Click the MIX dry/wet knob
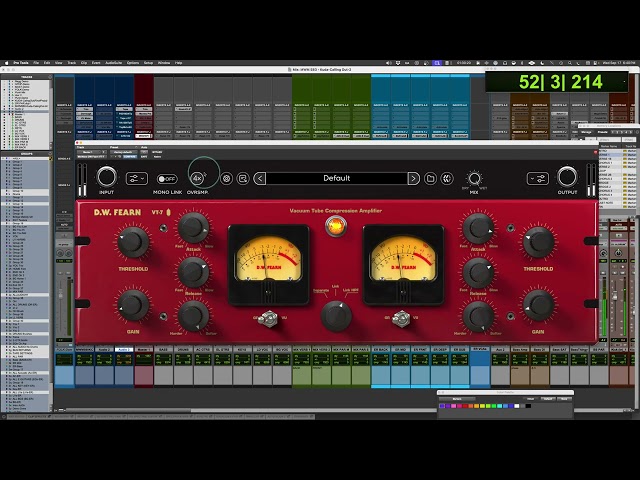 (x=474, y=178)
